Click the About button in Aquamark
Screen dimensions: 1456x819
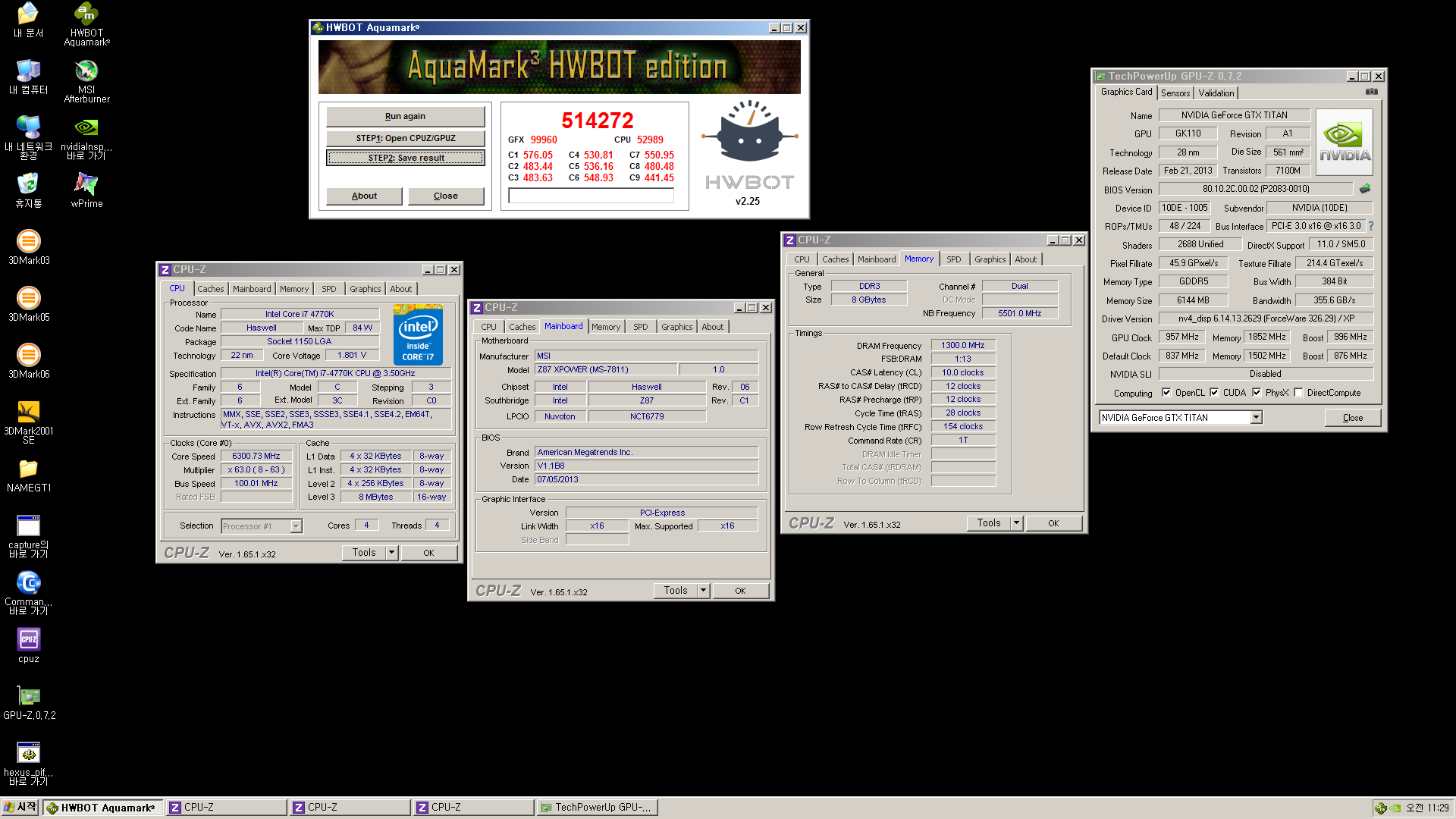(365, 196)
